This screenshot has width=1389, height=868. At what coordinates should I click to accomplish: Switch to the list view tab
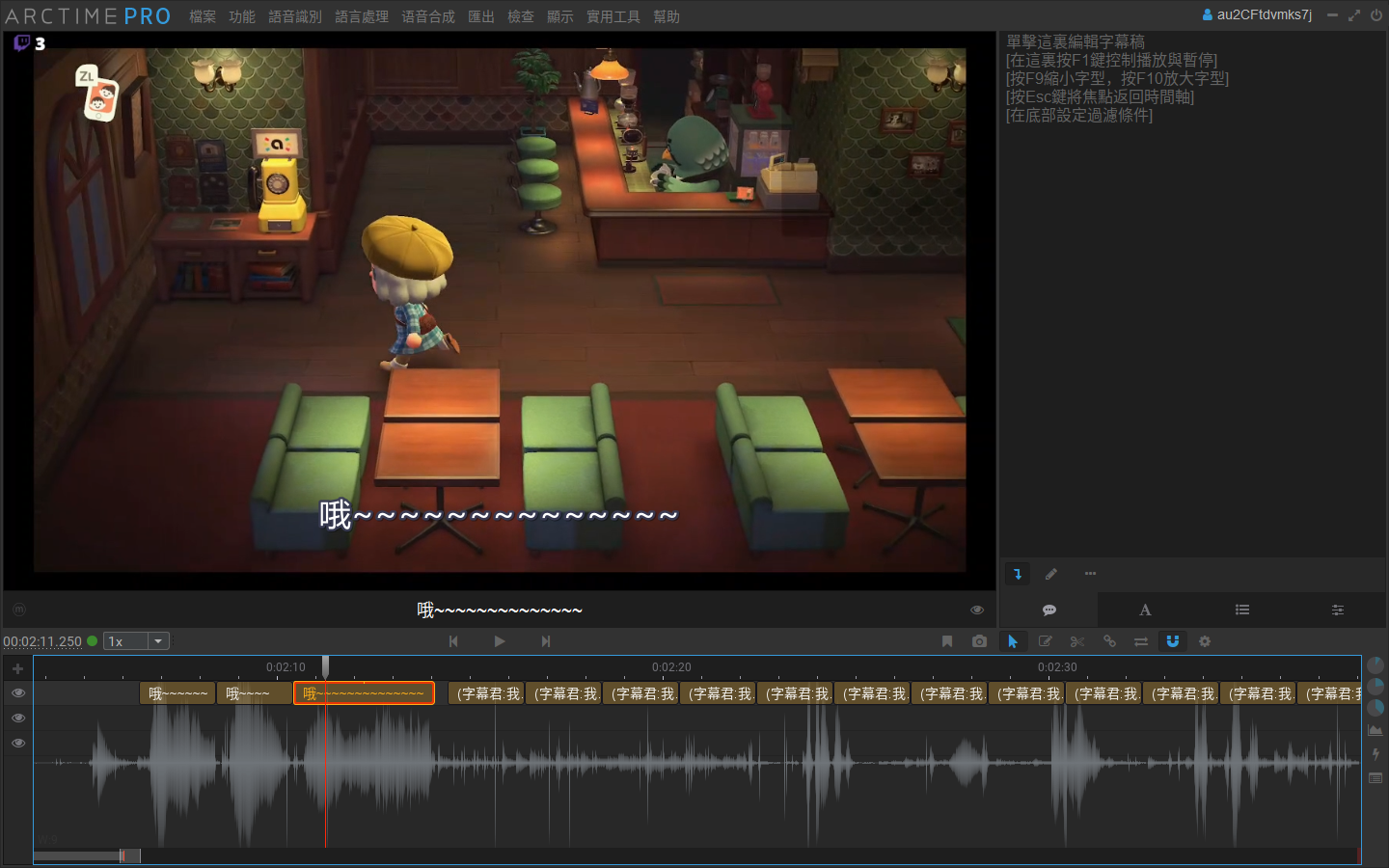tap(1242, 610)
